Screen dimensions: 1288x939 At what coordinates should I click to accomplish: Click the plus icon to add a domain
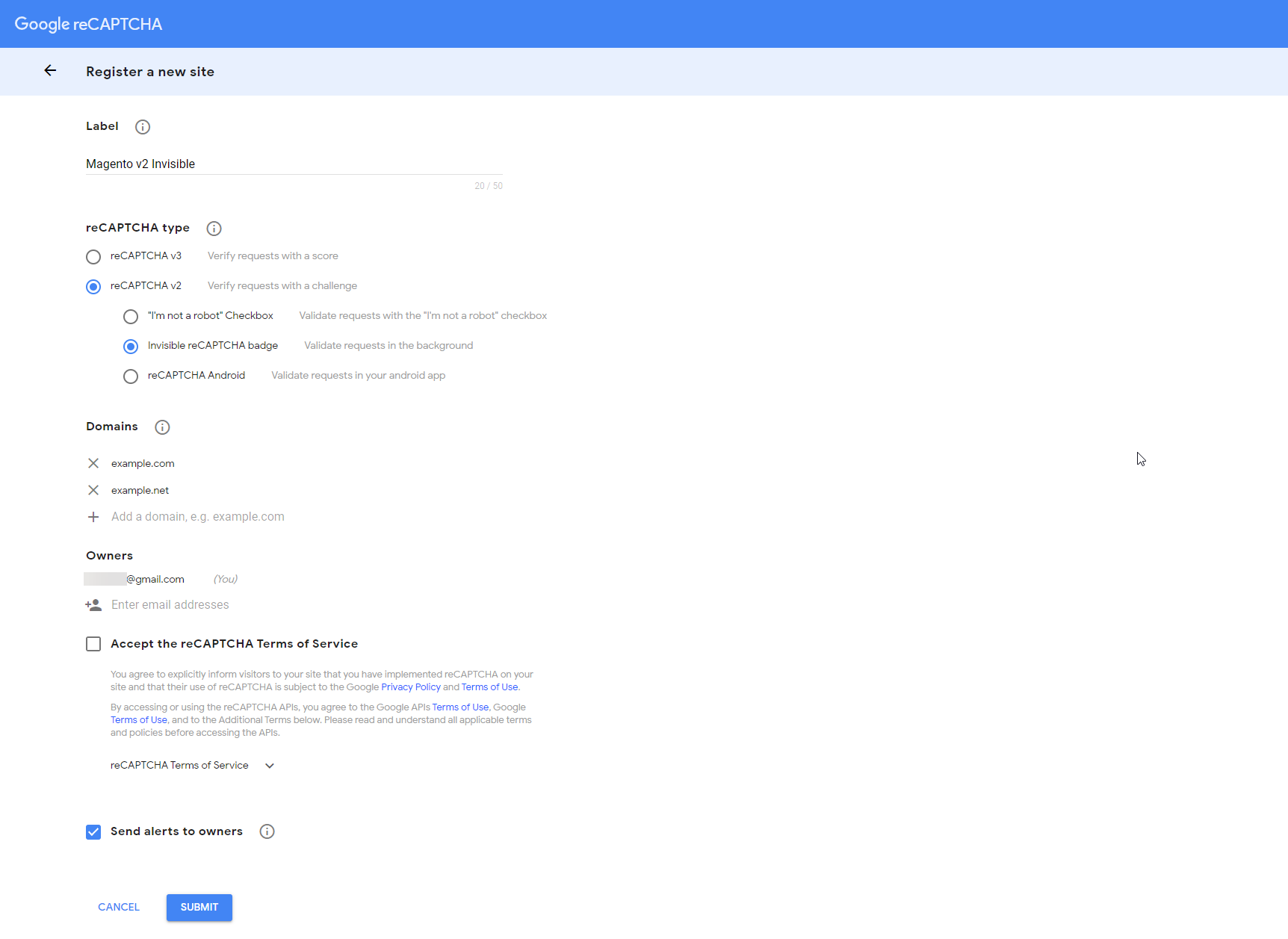(x=93, y=517)
